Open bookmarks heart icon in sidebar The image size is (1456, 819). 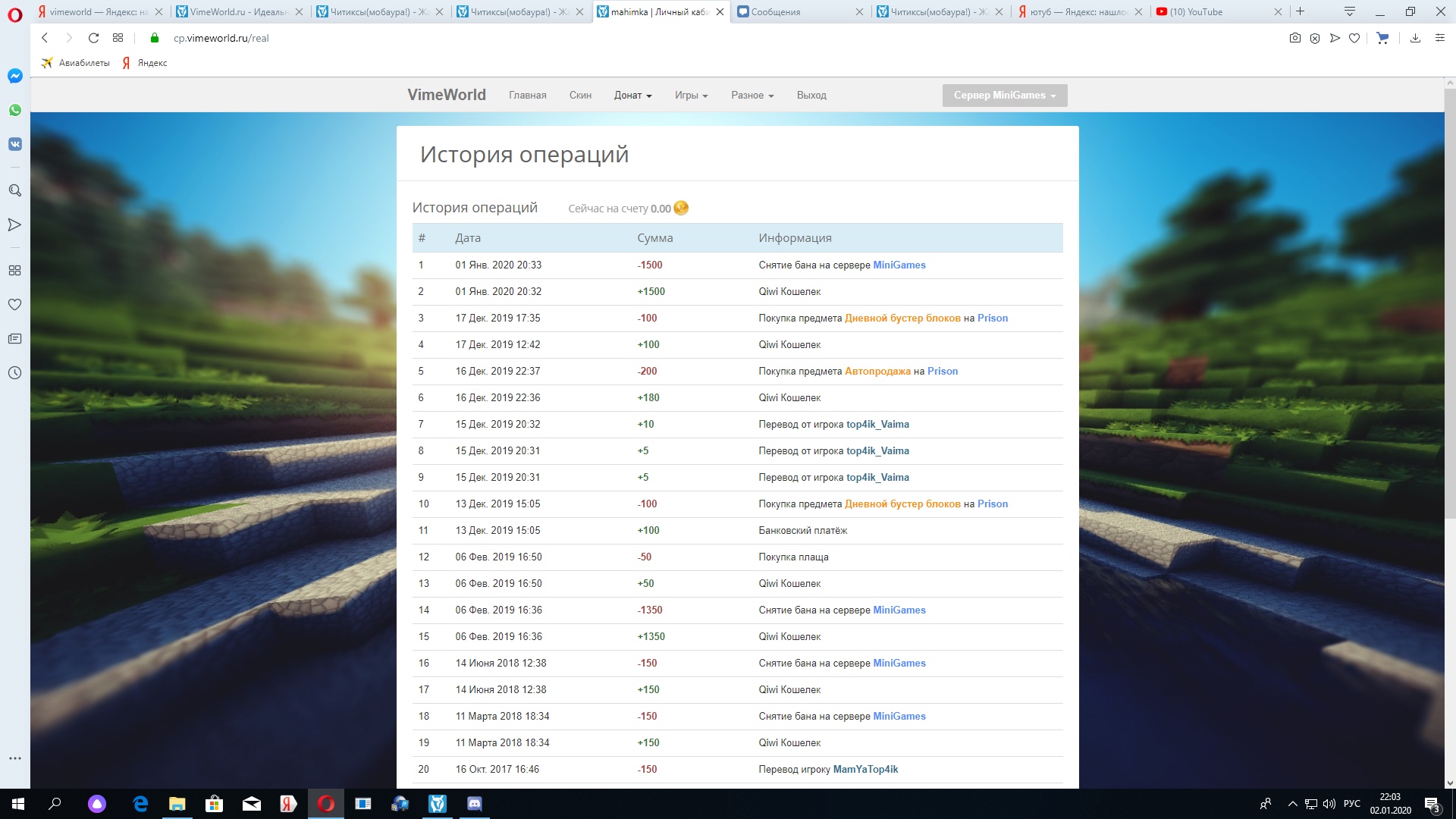click(x=14, y=304)
